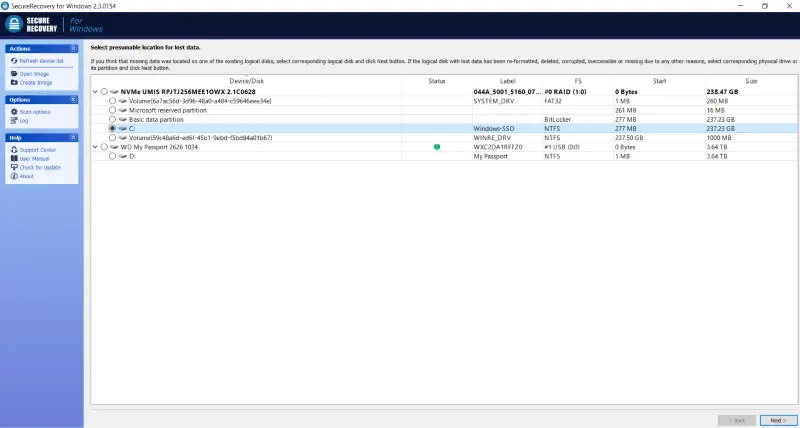Minimize the SecureRecovery window
Screen dimensions: 800x428
740,6
